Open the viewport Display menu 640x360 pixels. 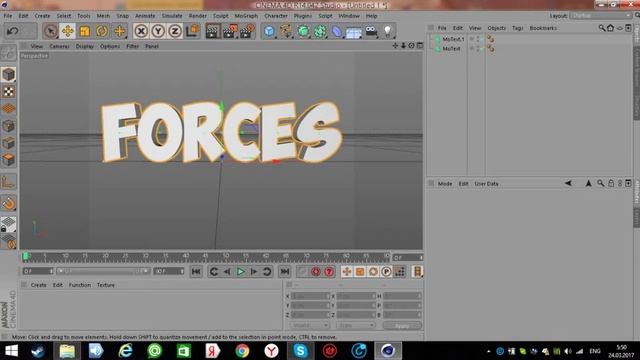[84, 47]
